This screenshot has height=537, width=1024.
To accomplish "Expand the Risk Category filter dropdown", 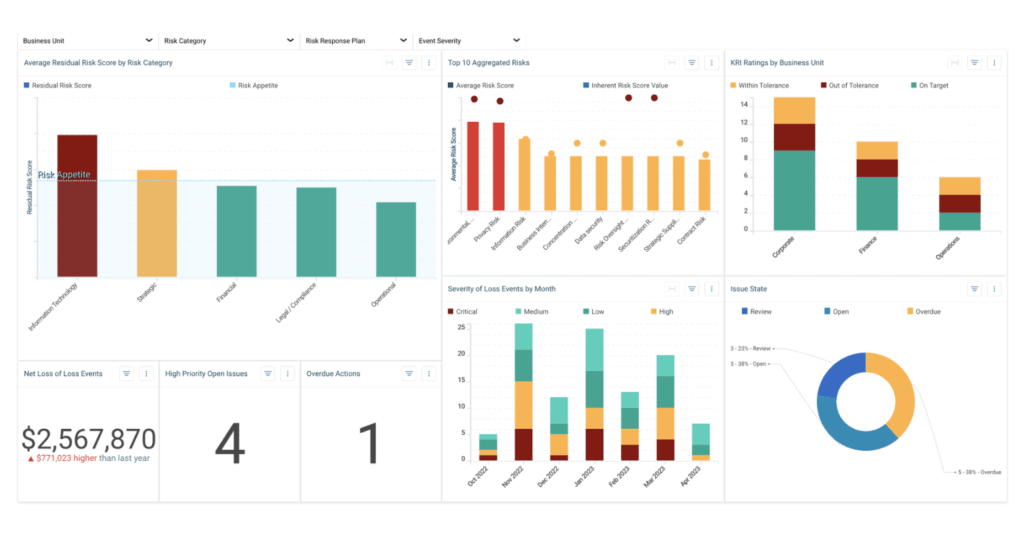I will 229,41.
